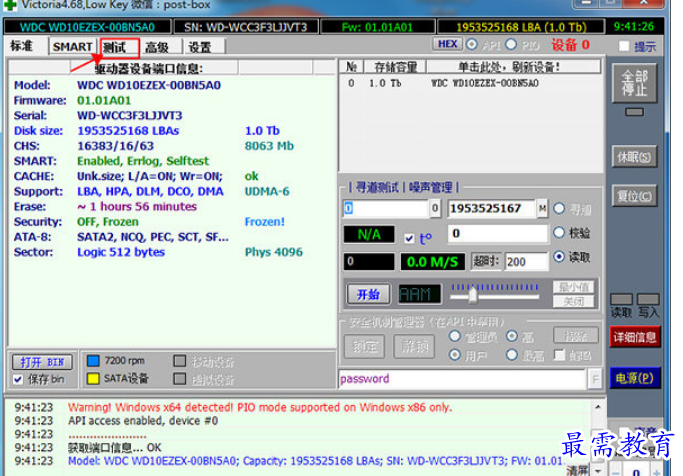This screenshot has width=683, height=476.
Task: Toggle the 保存 bin checkbox
Action: point(18,379)
